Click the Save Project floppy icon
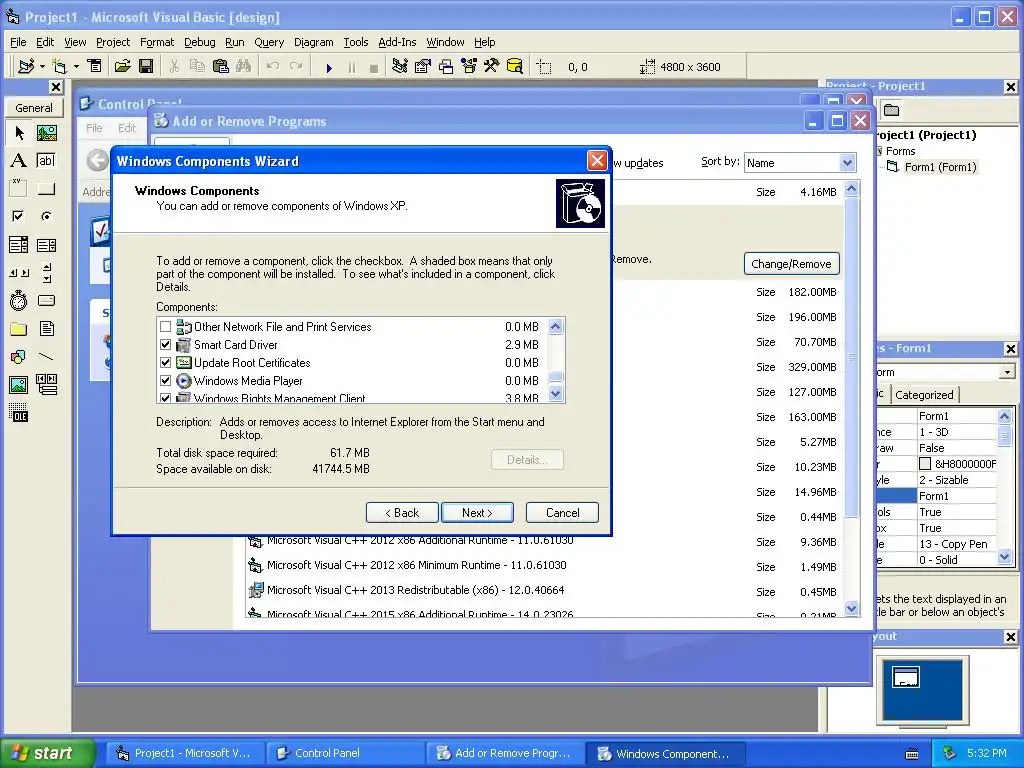 [146, 66]
